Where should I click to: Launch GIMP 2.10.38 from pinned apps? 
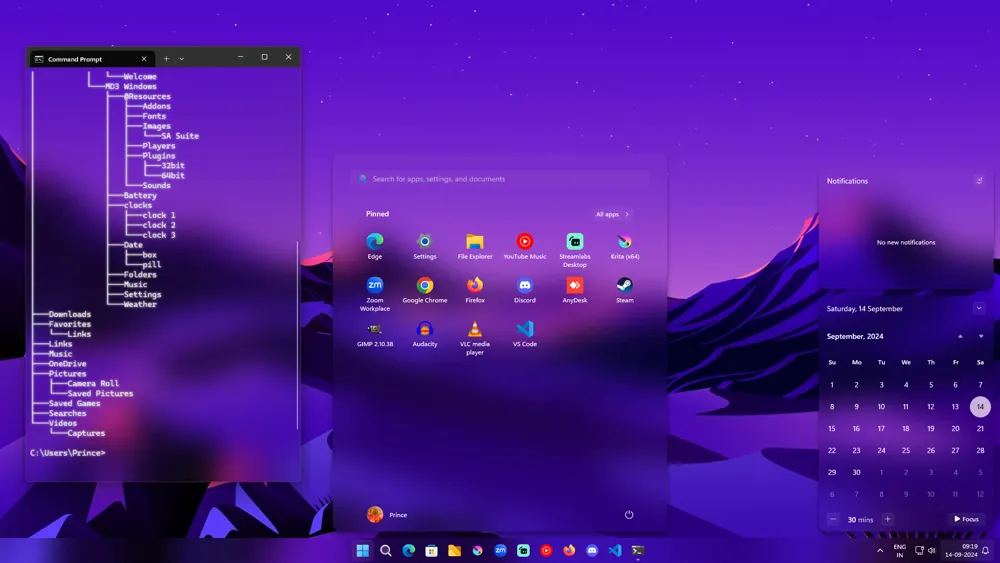tap(375, 331)
